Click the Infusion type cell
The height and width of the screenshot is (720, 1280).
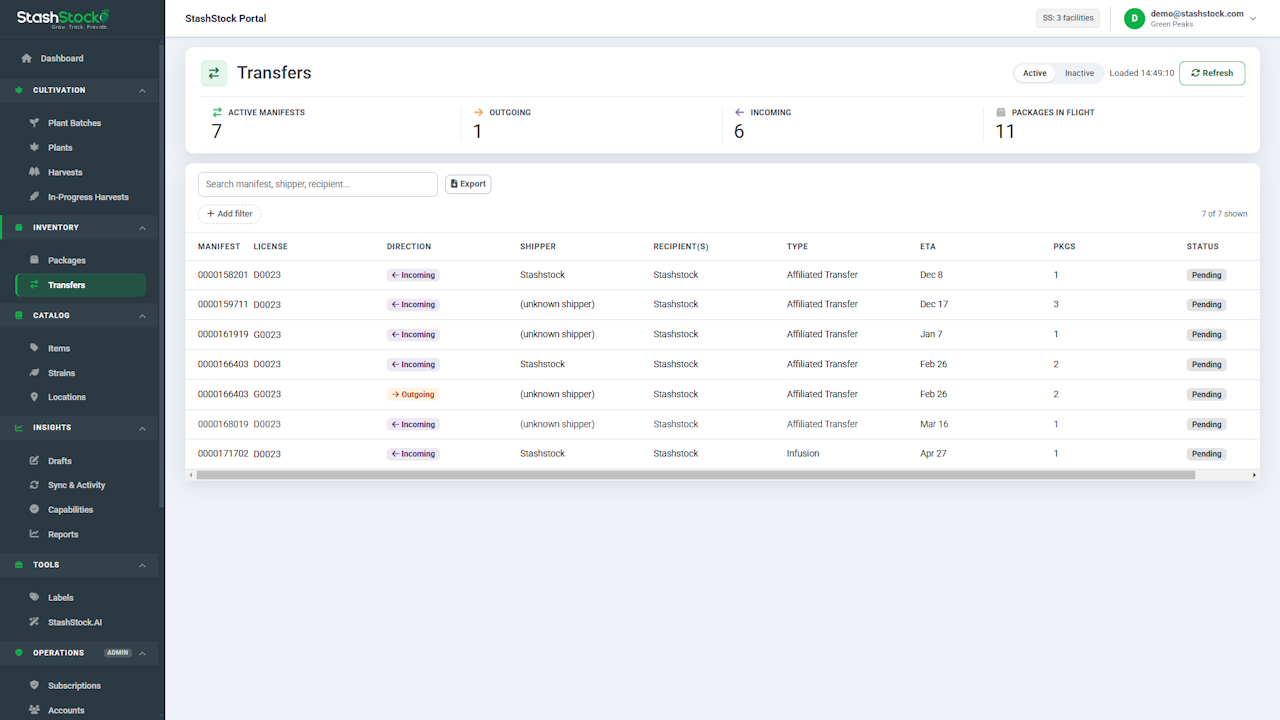pos(803,454)
